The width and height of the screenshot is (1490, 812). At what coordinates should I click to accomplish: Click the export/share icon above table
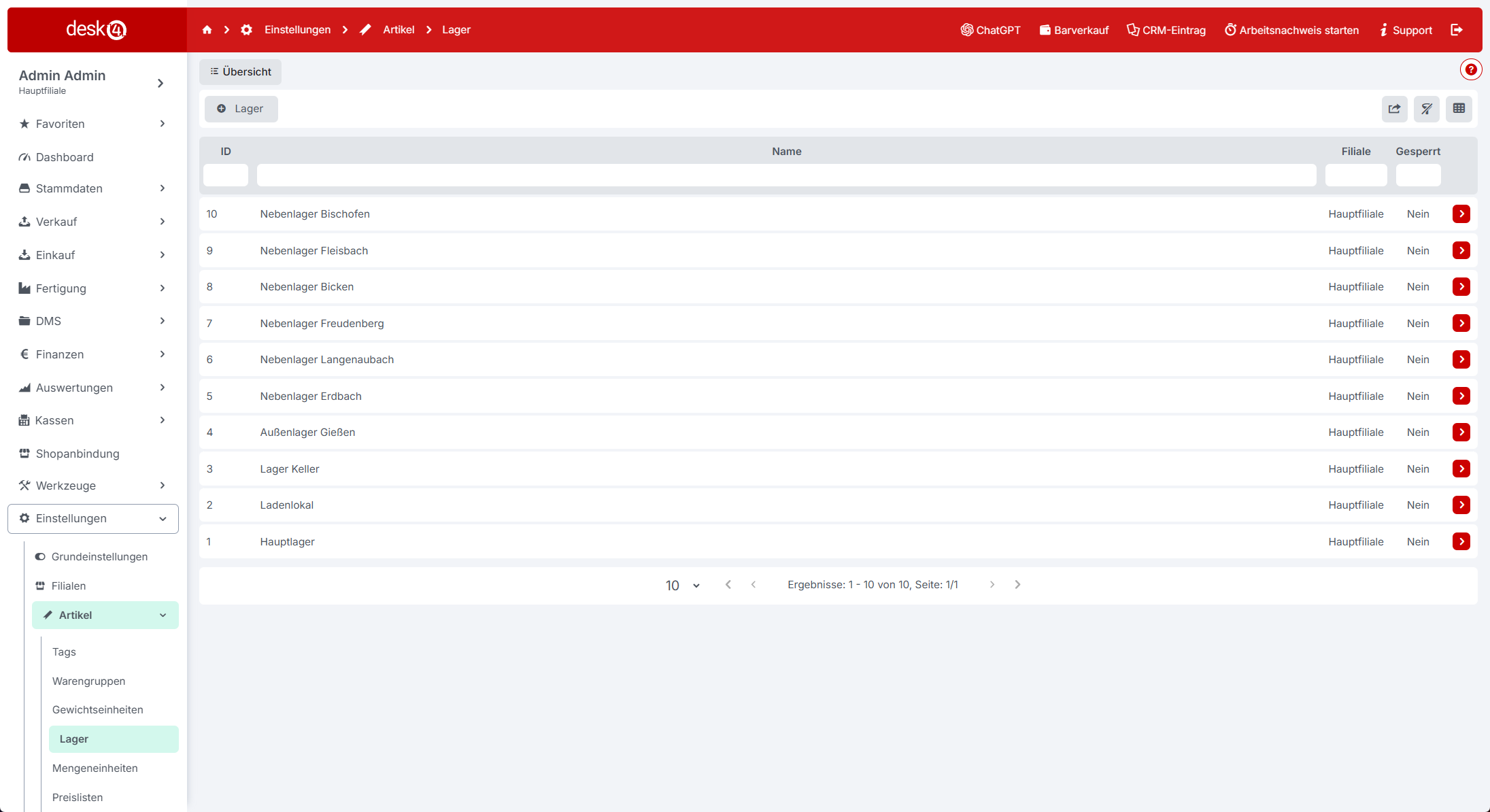1394,109
